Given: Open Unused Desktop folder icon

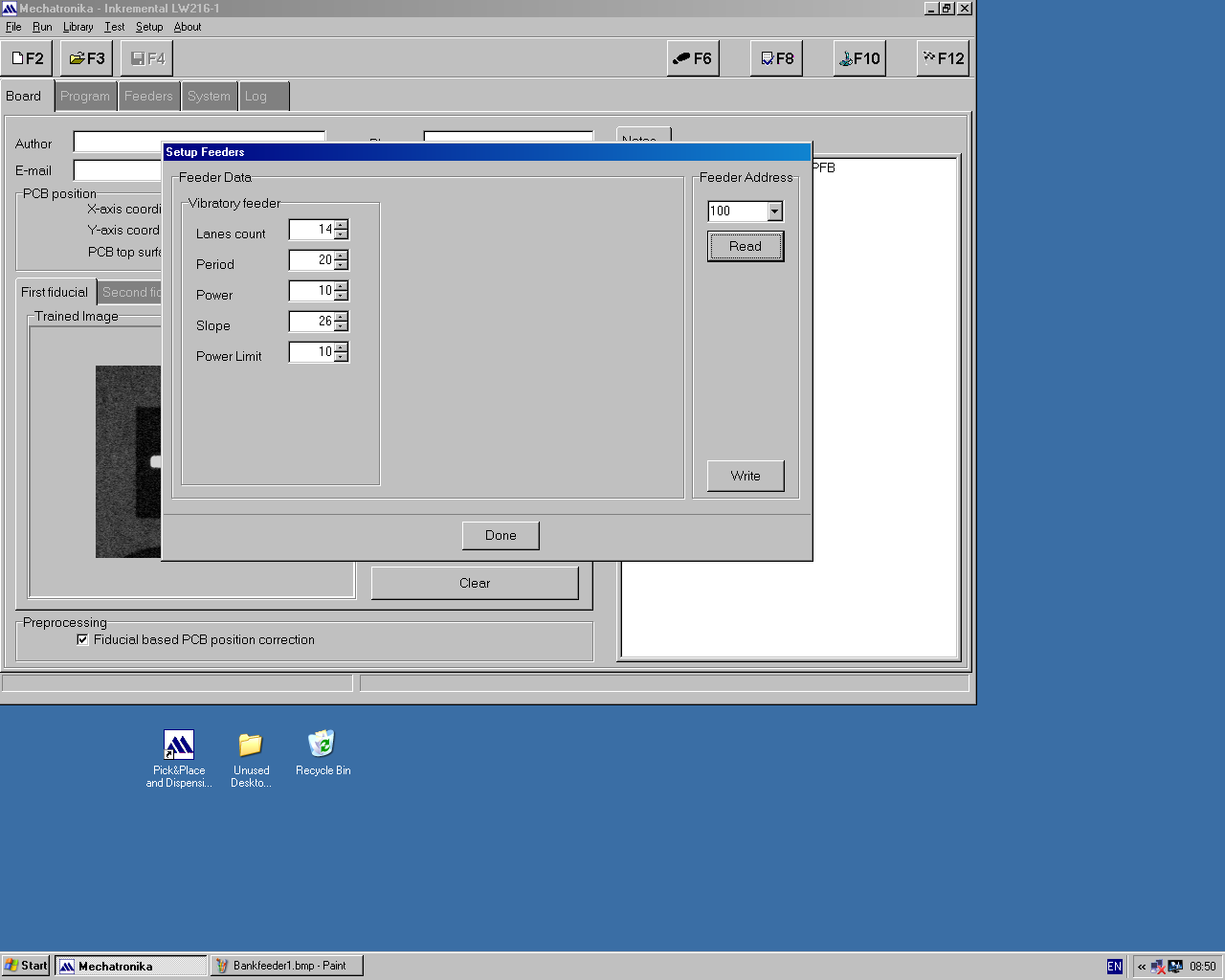Looking at the screenshot, I should 251,759.
